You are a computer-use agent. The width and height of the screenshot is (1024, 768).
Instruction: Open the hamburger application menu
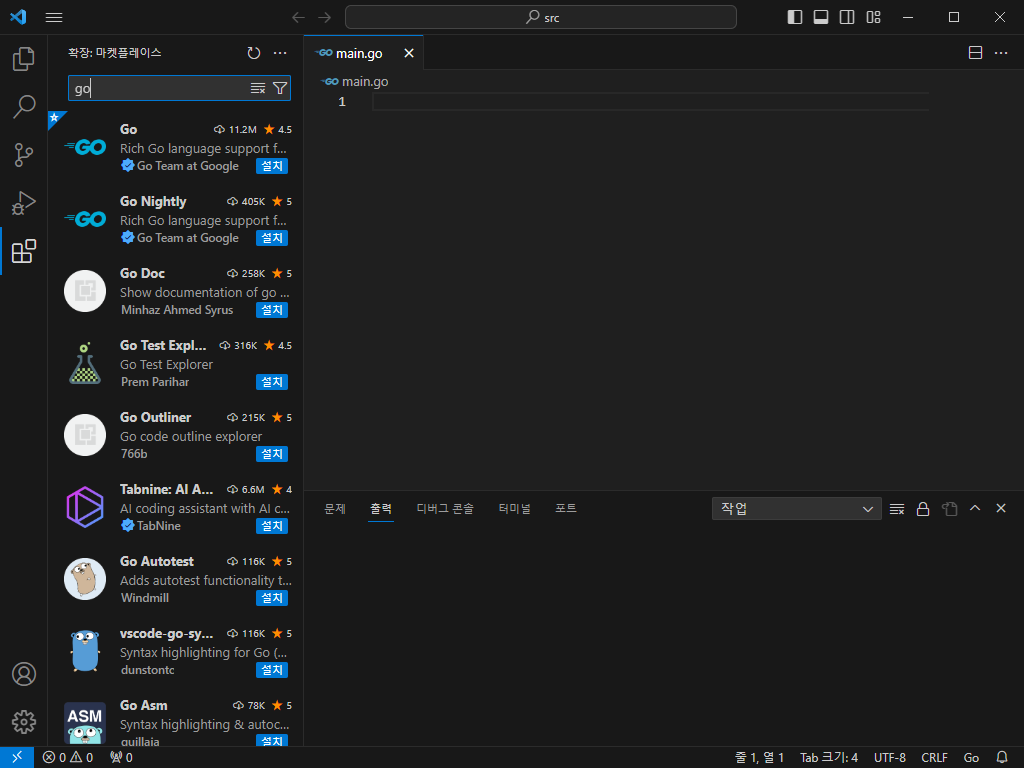tap(54, 18)
